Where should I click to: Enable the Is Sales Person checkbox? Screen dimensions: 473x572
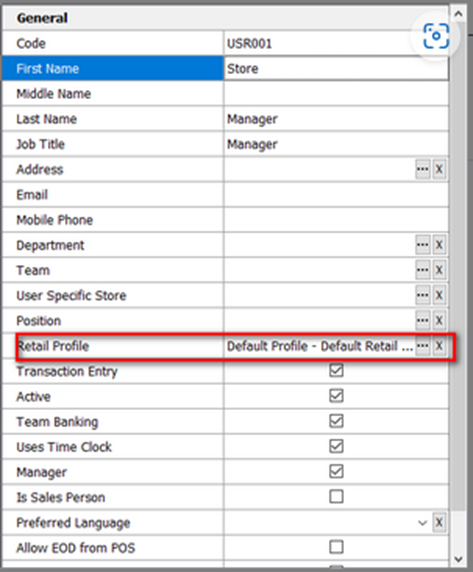pyautogui.click(x=336, y=496)
